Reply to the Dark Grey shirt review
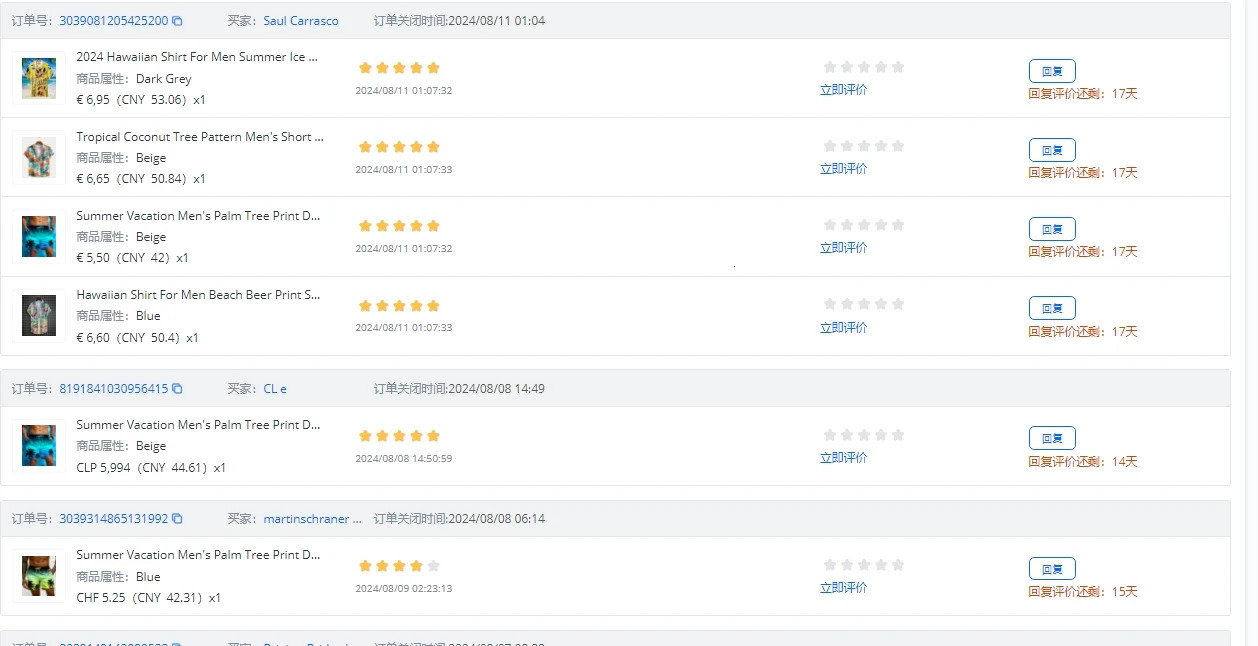This screenshot has width=1258, height=646. click(x=1051, y=70)
